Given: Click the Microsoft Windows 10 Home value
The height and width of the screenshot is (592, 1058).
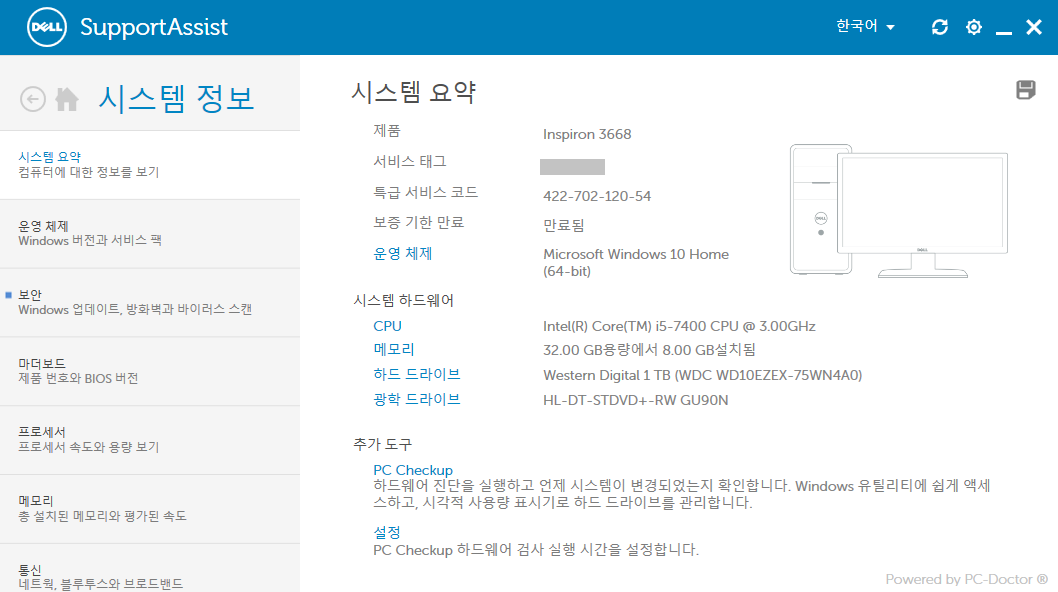Looking at the screenshot, I should point(636,263).
